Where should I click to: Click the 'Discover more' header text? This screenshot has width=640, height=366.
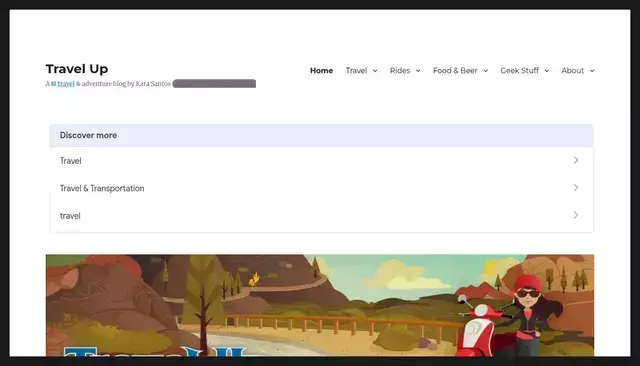pos(88,135)
